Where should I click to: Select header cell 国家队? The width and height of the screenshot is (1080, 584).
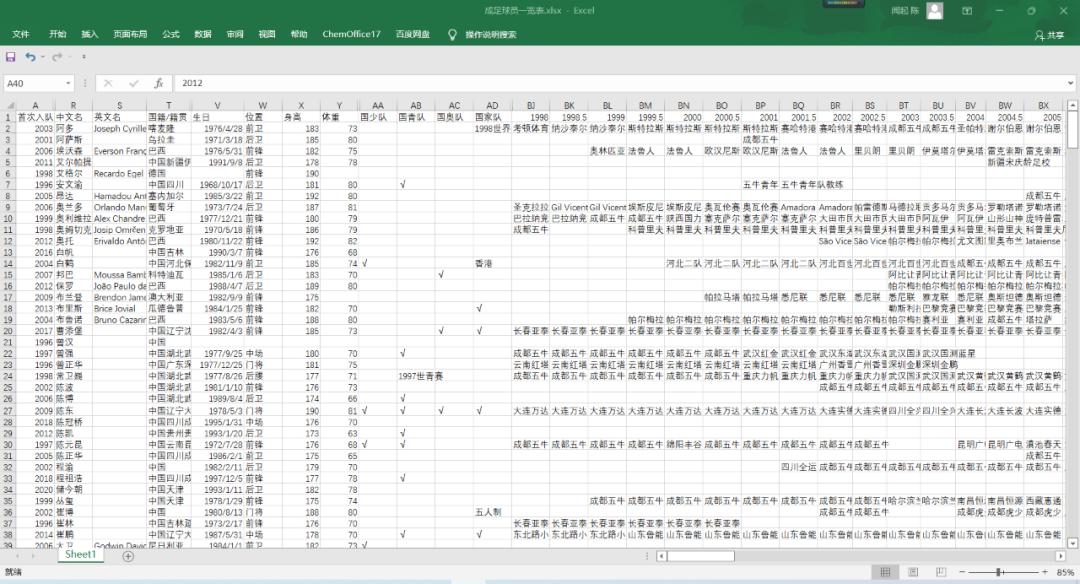click(492, 117)
